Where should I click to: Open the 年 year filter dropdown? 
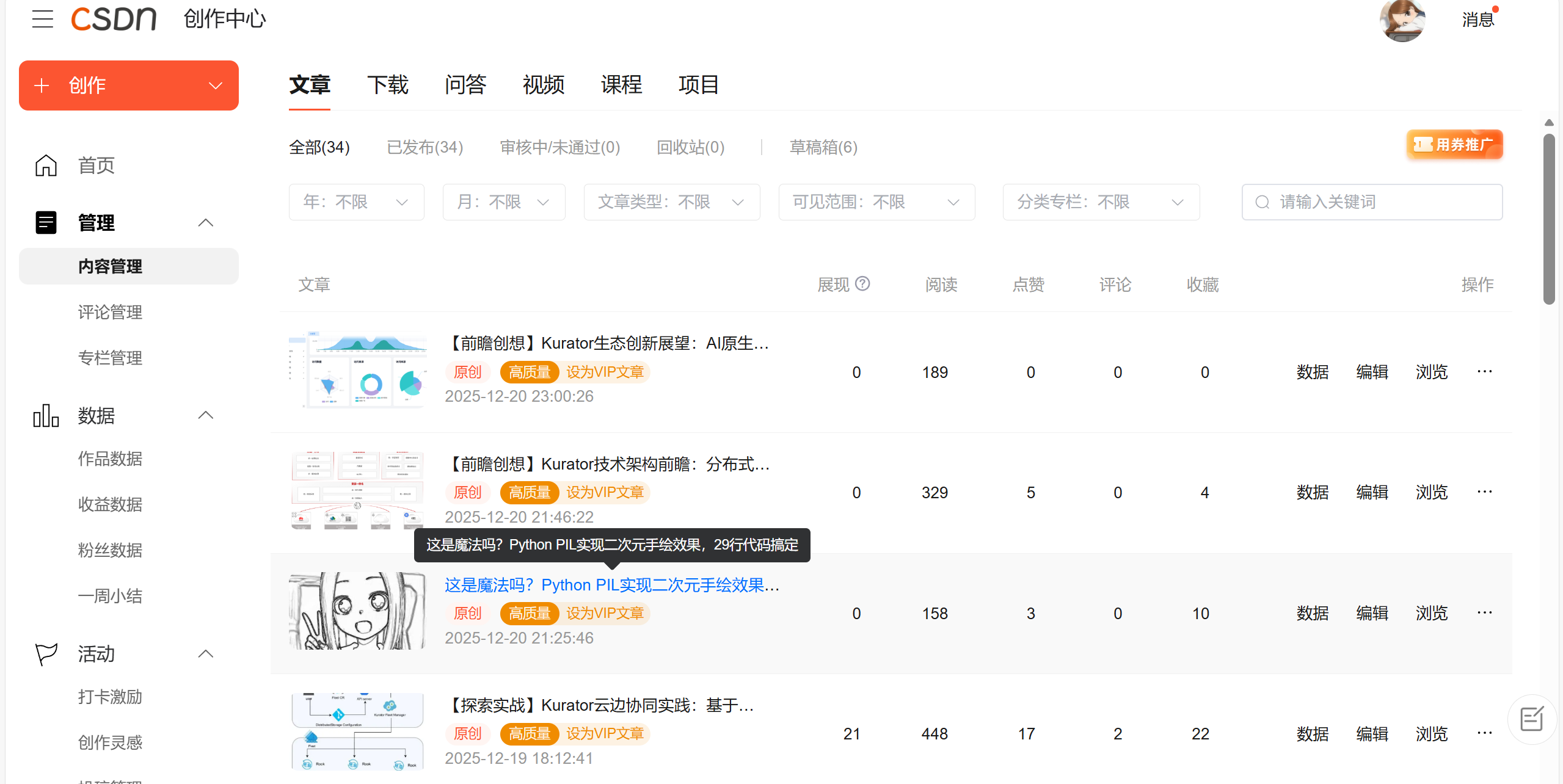coord(356,202)
